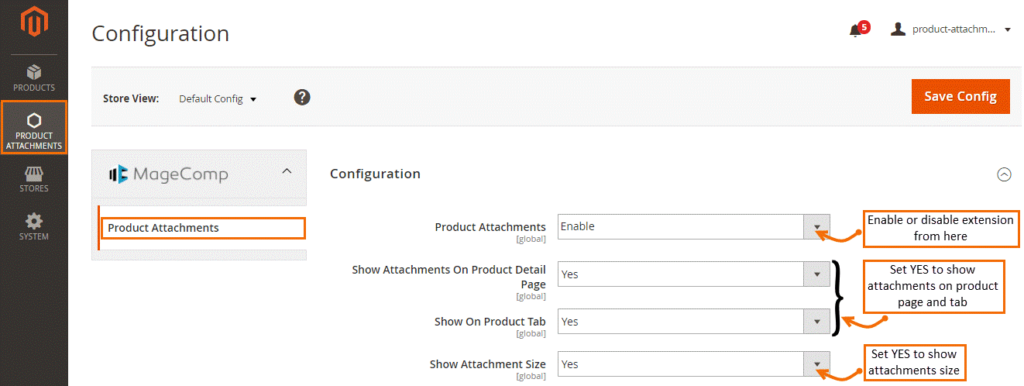Collapse the Configuration section circle arrow
The height and width of the screenshot is (386, 1024).
(x=1004, y=174)
